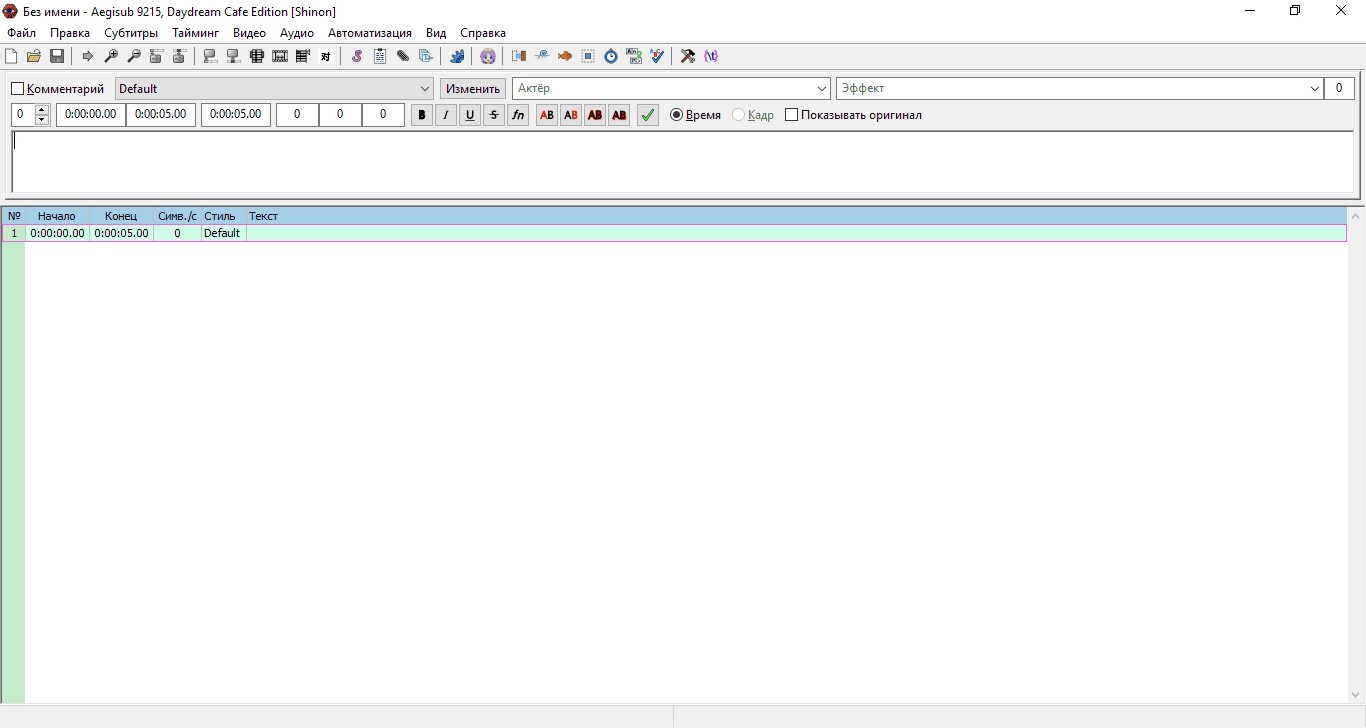1366x728 pixels.
Task: Enable the Комментарий checkbox
Action: point(17,89)
